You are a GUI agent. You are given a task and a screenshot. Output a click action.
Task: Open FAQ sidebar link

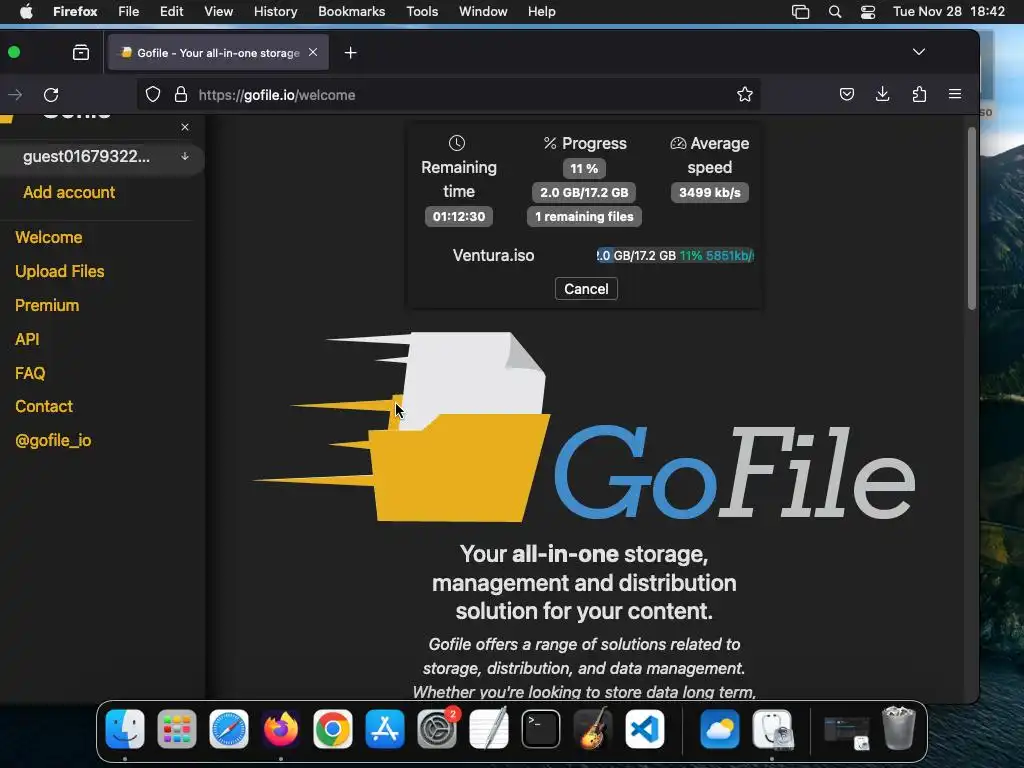pos(30,373)
